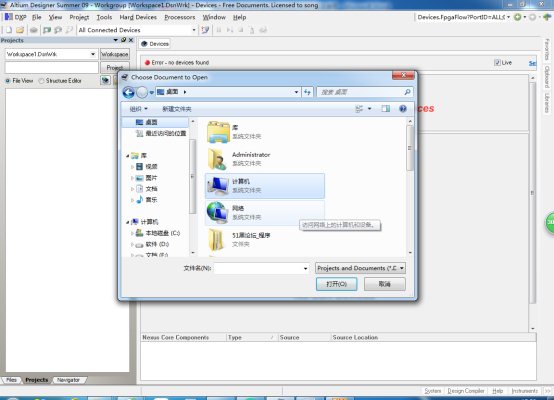Open the Tools menu
Screen dimensions: 554x400
tap(104, 17)
